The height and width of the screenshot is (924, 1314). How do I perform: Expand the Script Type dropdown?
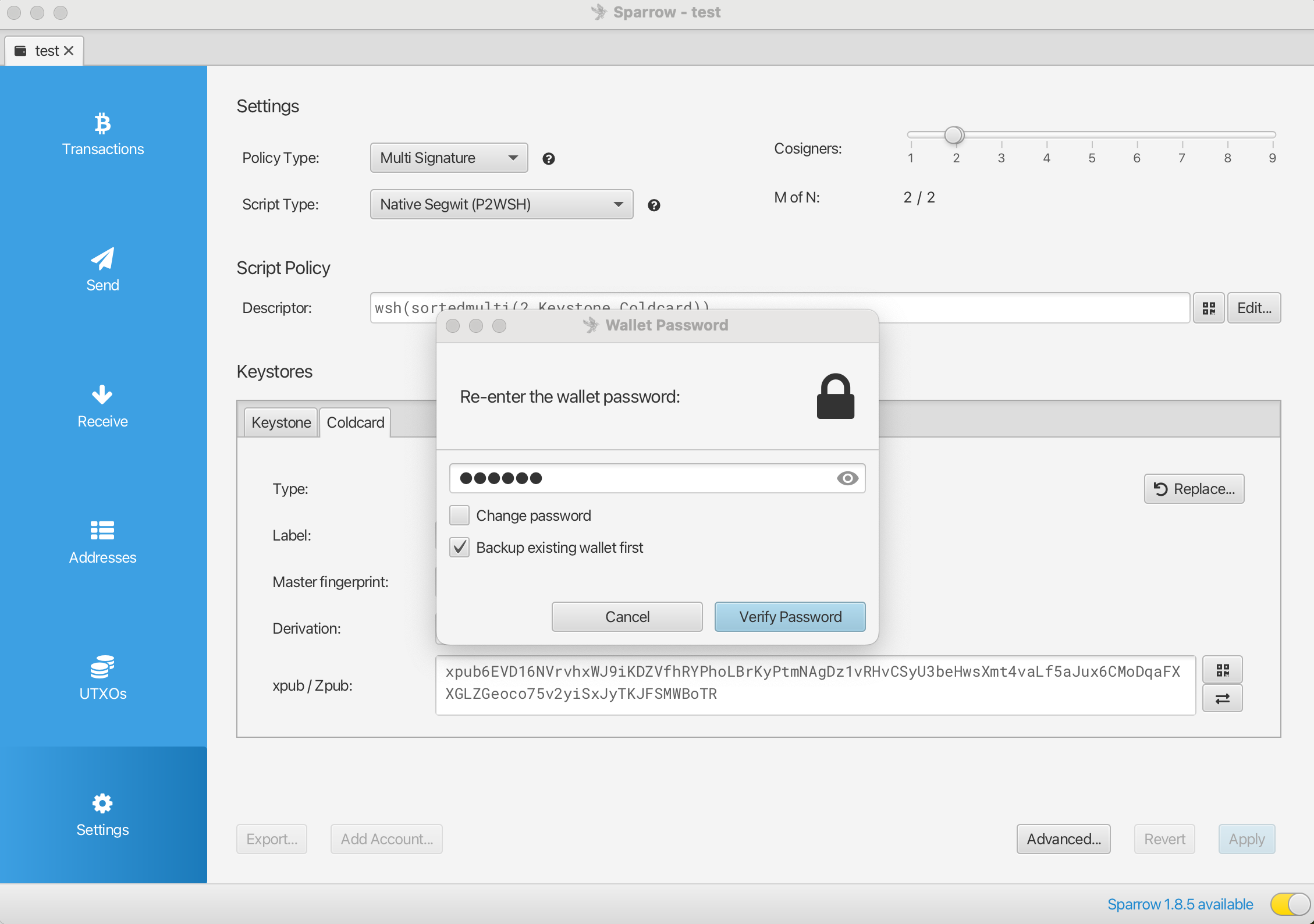tap(501, 204)
